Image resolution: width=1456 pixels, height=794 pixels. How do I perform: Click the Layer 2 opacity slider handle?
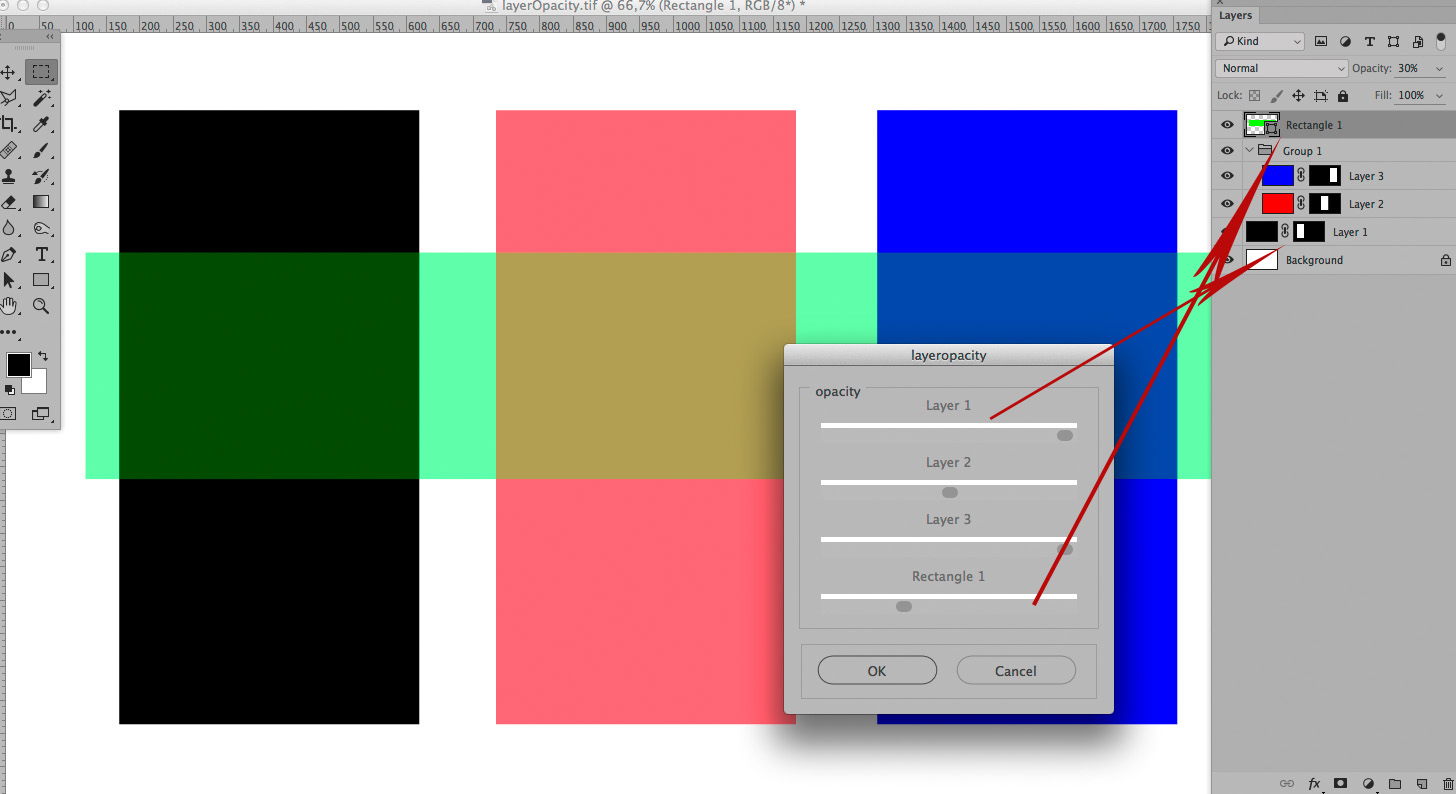click(x=950, y=492)
